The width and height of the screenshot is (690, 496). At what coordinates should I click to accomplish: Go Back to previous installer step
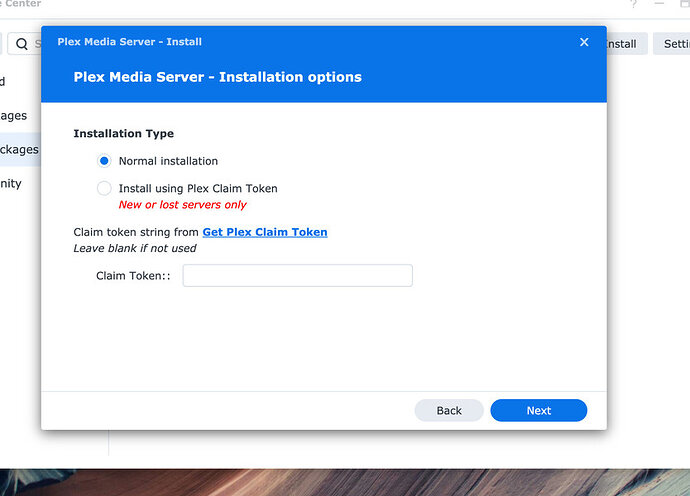(449, 410)
